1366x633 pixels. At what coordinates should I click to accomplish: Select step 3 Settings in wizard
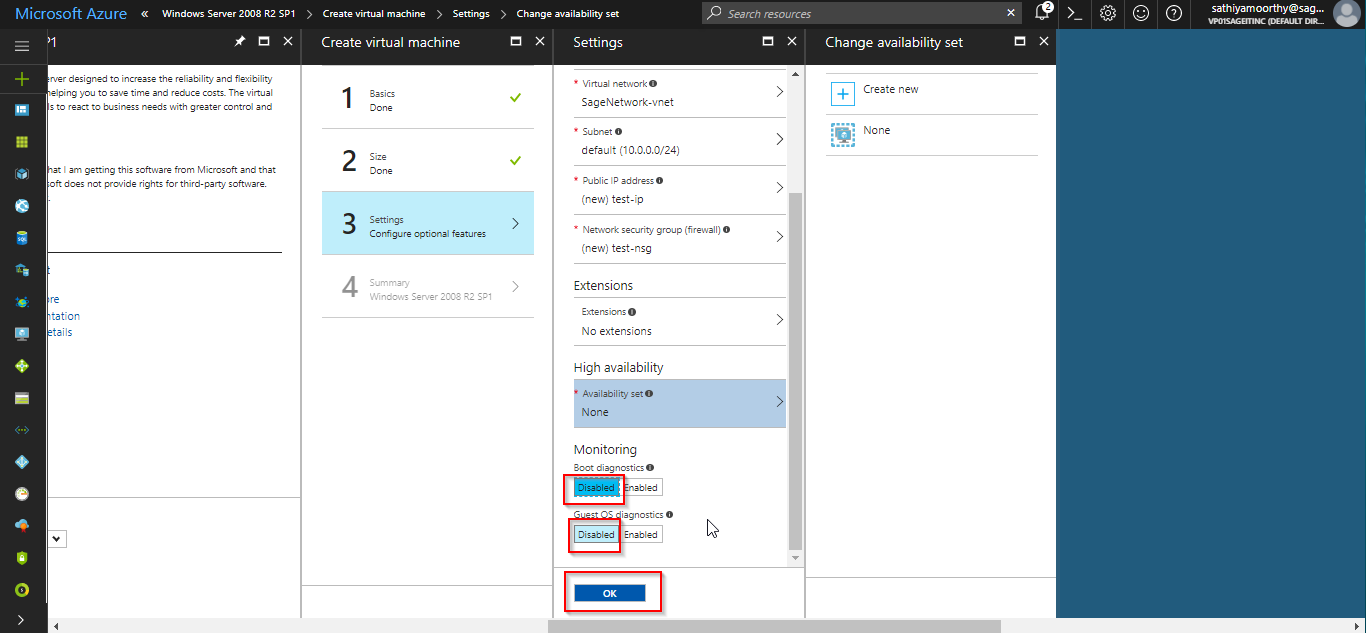click(427, 226)
